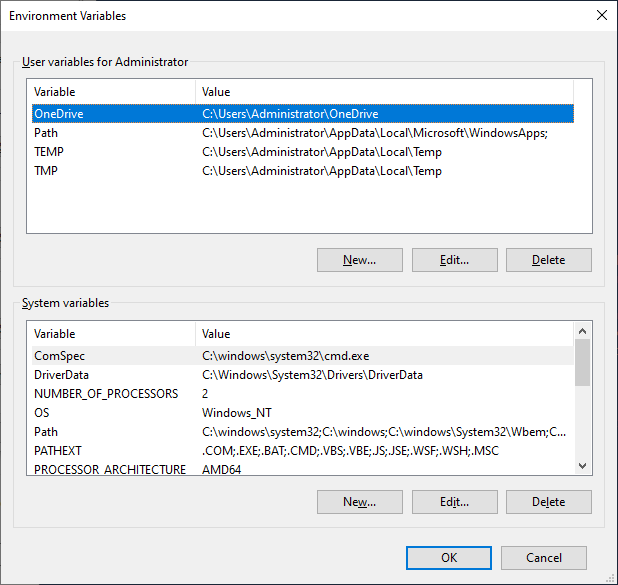
Task: Click the system variables scroll up arrow
Action: (583, 331)
